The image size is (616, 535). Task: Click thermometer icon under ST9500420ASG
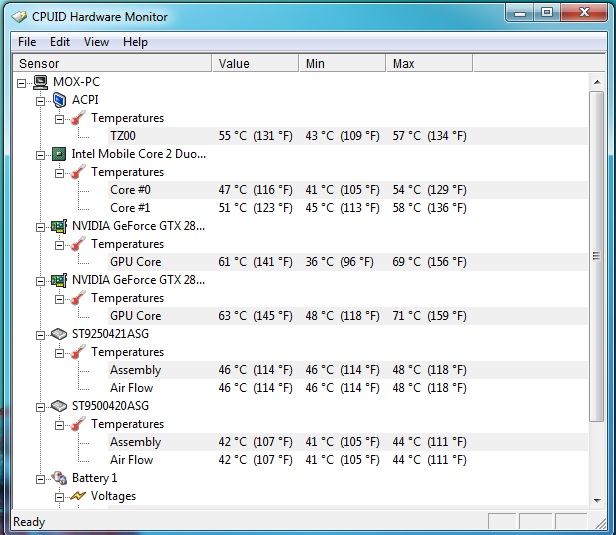pyautogui.click(x=78, y=424)
